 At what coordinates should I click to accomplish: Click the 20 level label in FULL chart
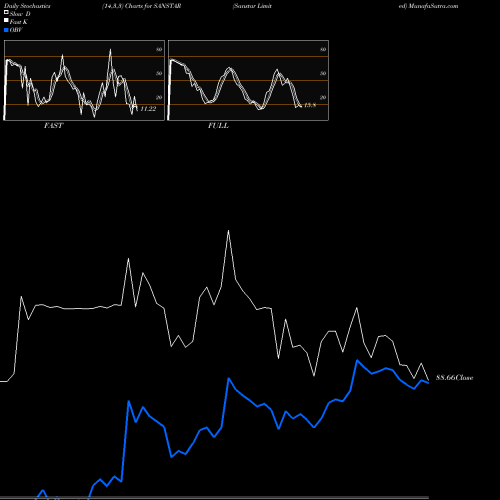coord(323,98)
